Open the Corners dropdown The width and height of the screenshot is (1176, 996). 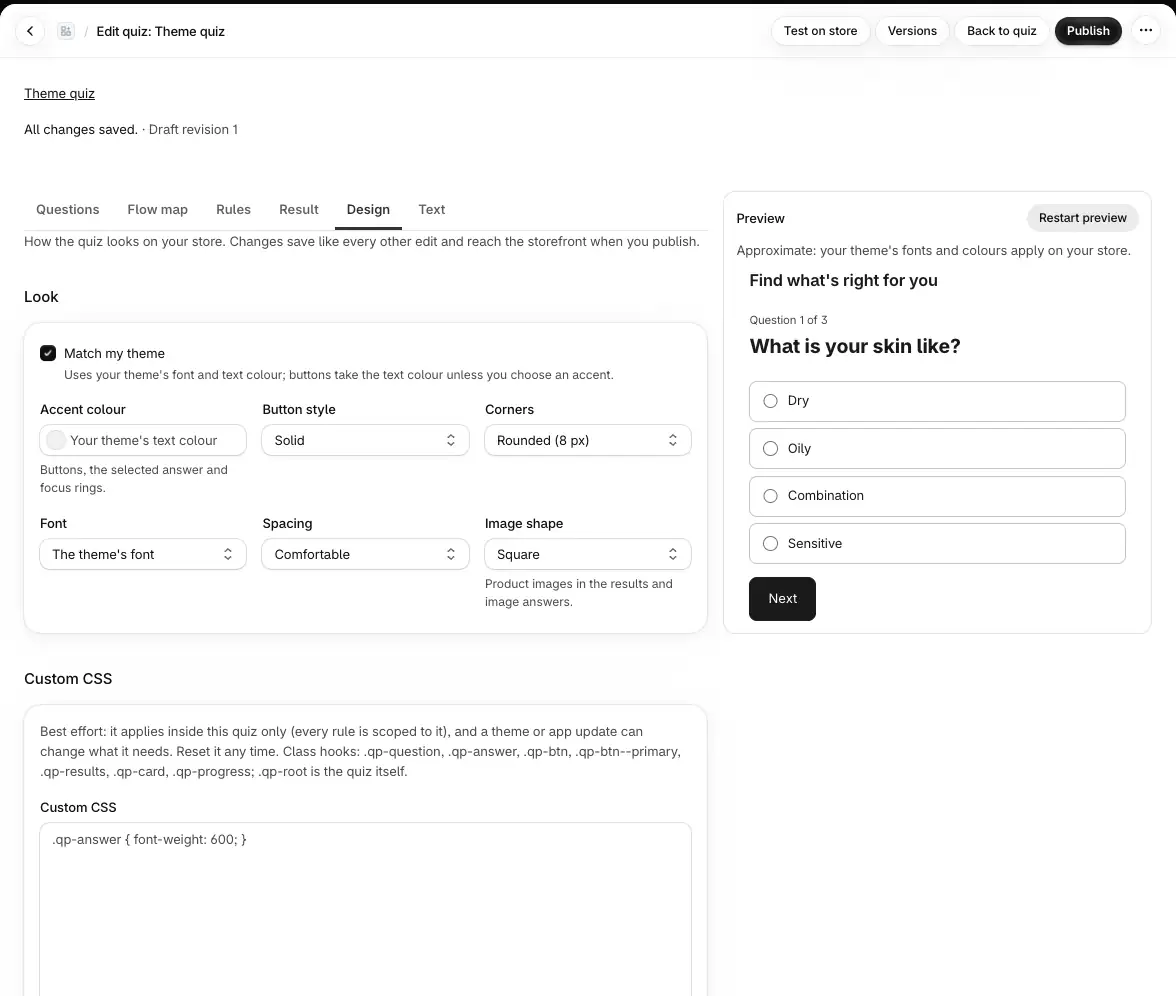[587, 440]
